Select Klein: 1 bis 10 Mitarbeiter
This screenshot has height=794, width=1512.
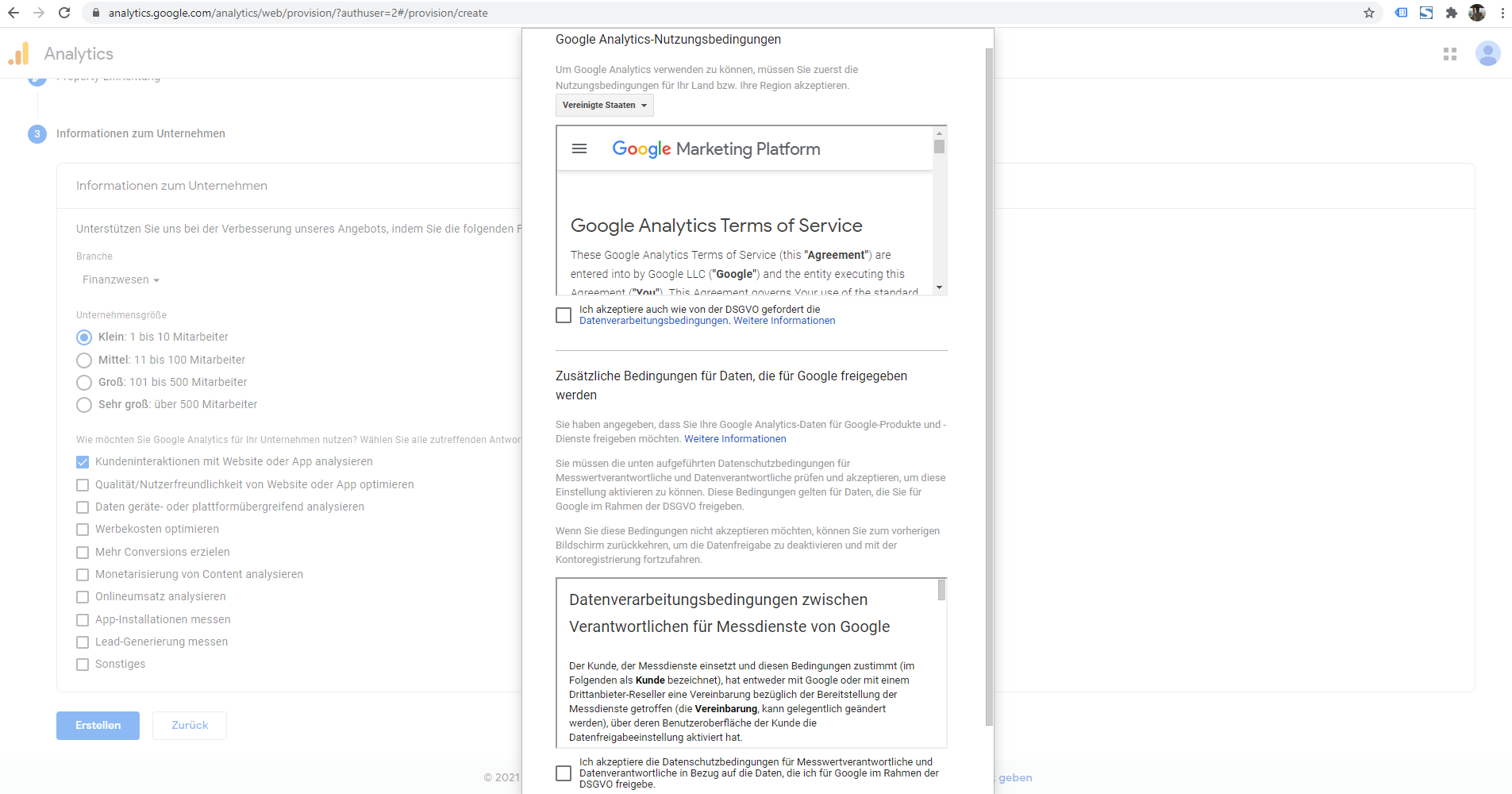click(84, 337)
